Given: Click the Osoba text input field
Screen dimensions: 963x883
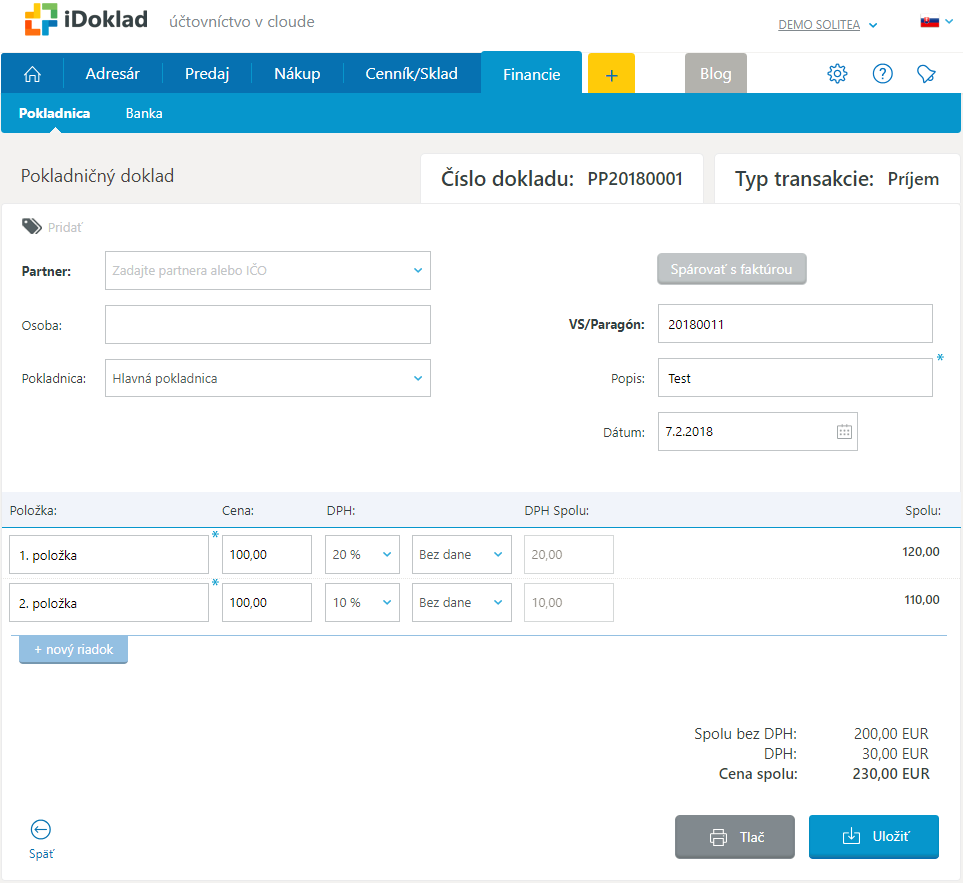Looking at the screenshot, I should (x=267, y=325).
